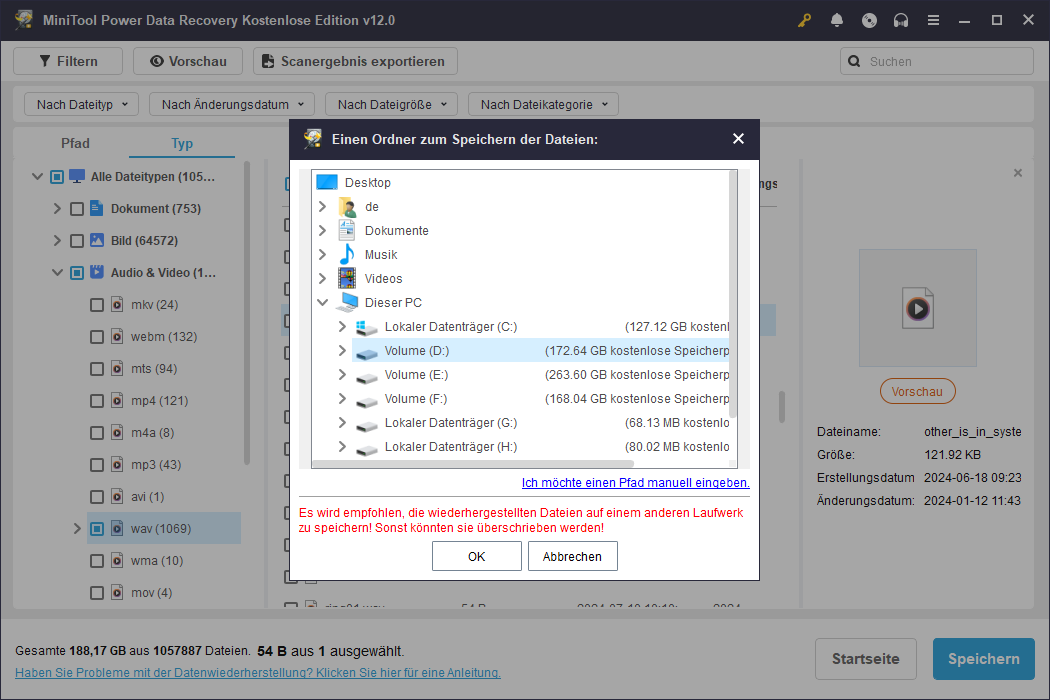Click the de user folder icon
The image size is (1050, 700).
click(347, 206)
